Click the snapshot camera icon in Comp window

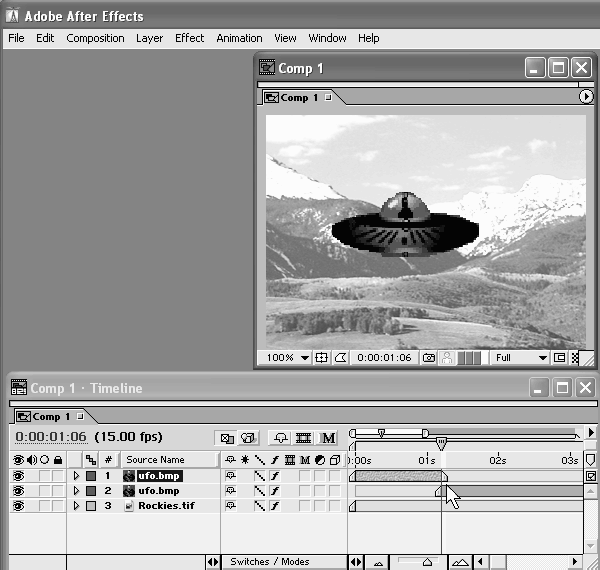pos(429,357)
